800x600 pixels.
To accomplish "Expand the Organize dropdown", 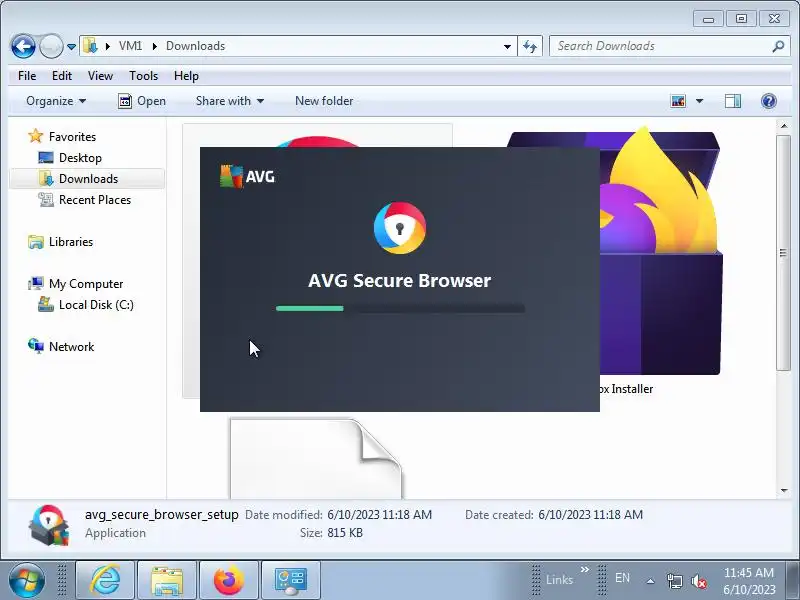I will (x=56, y=101).
